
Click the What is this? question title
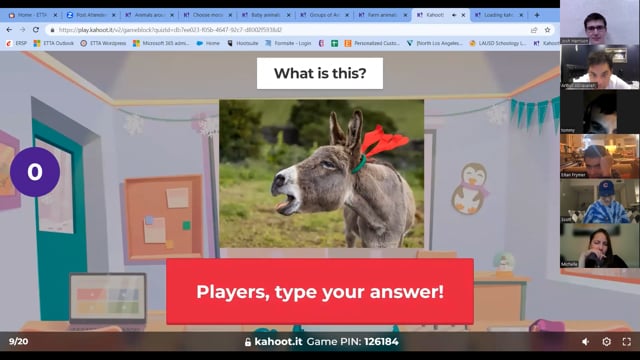pos(320,73)
